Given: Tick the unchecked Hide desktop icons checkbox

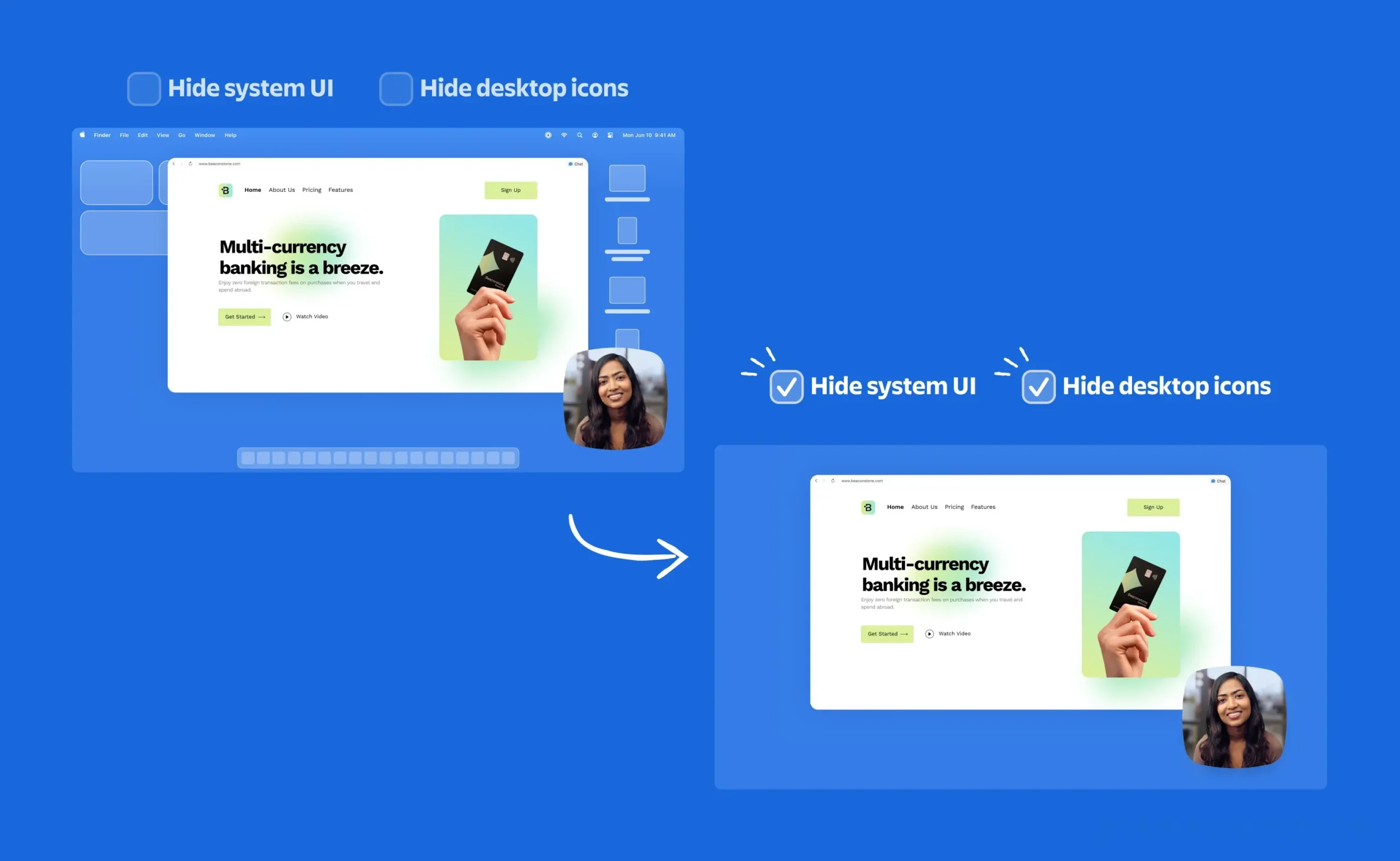Looking at the screenshot, I should [396, 89].
